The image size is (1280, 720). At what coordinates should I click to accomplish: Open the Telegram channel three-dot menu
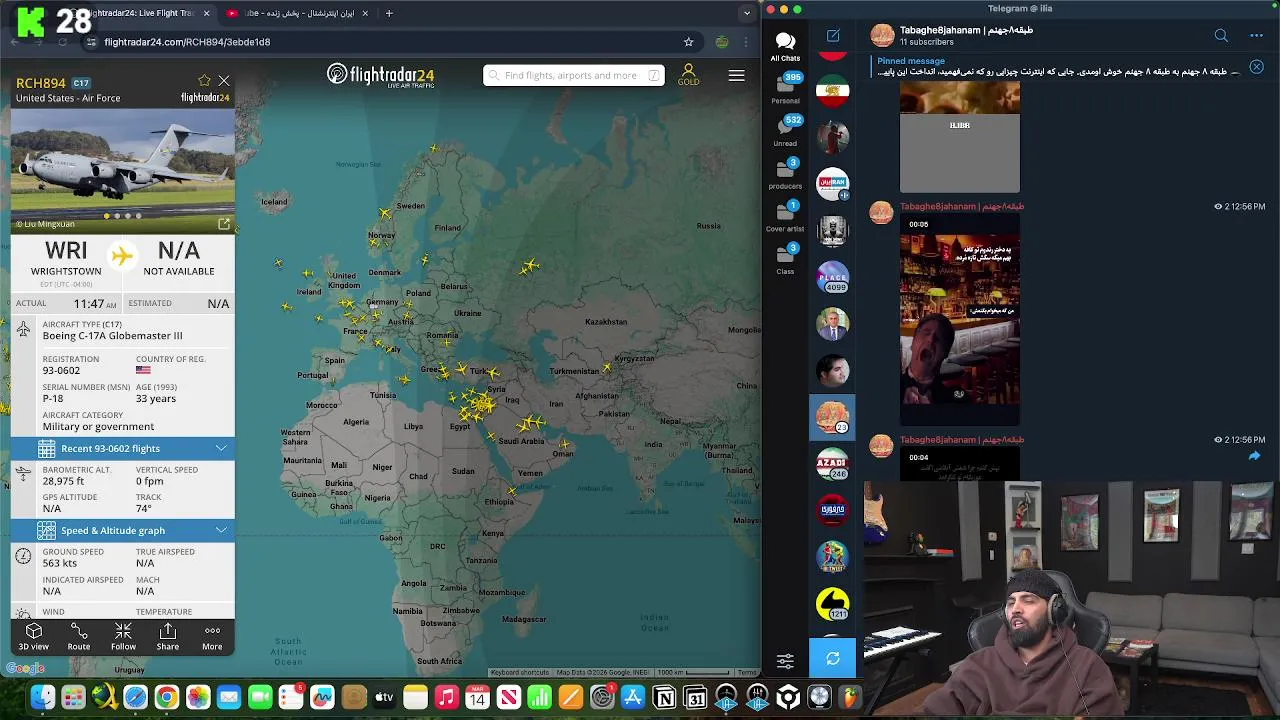coord(1256,36)
